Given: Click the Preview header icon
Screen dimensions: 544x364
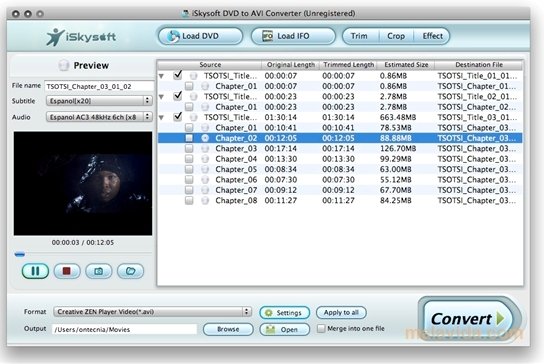Looking at the screenshot, I should click(x=63, y=65).
